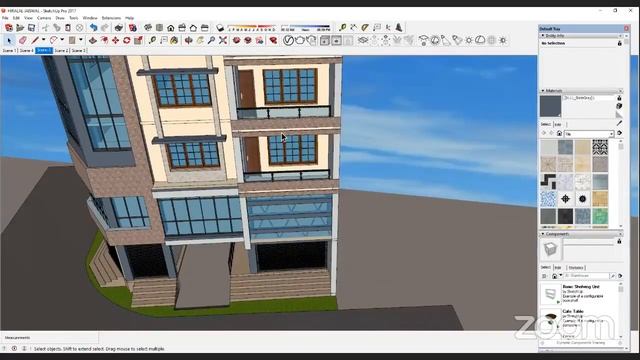
Task: Open Shapes tool dropdown arrow
Action: coord(81,40)
